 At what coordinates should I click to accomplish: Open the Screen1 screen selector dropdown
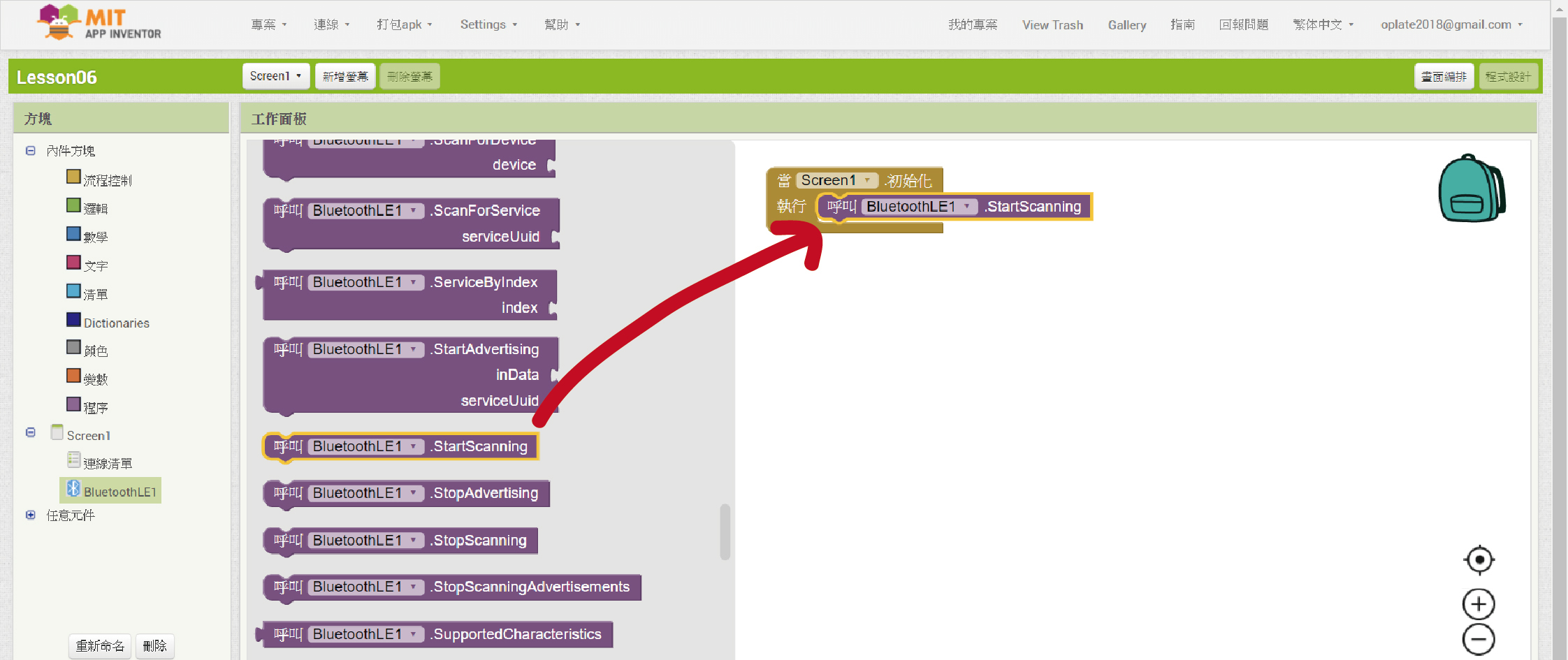276,76
